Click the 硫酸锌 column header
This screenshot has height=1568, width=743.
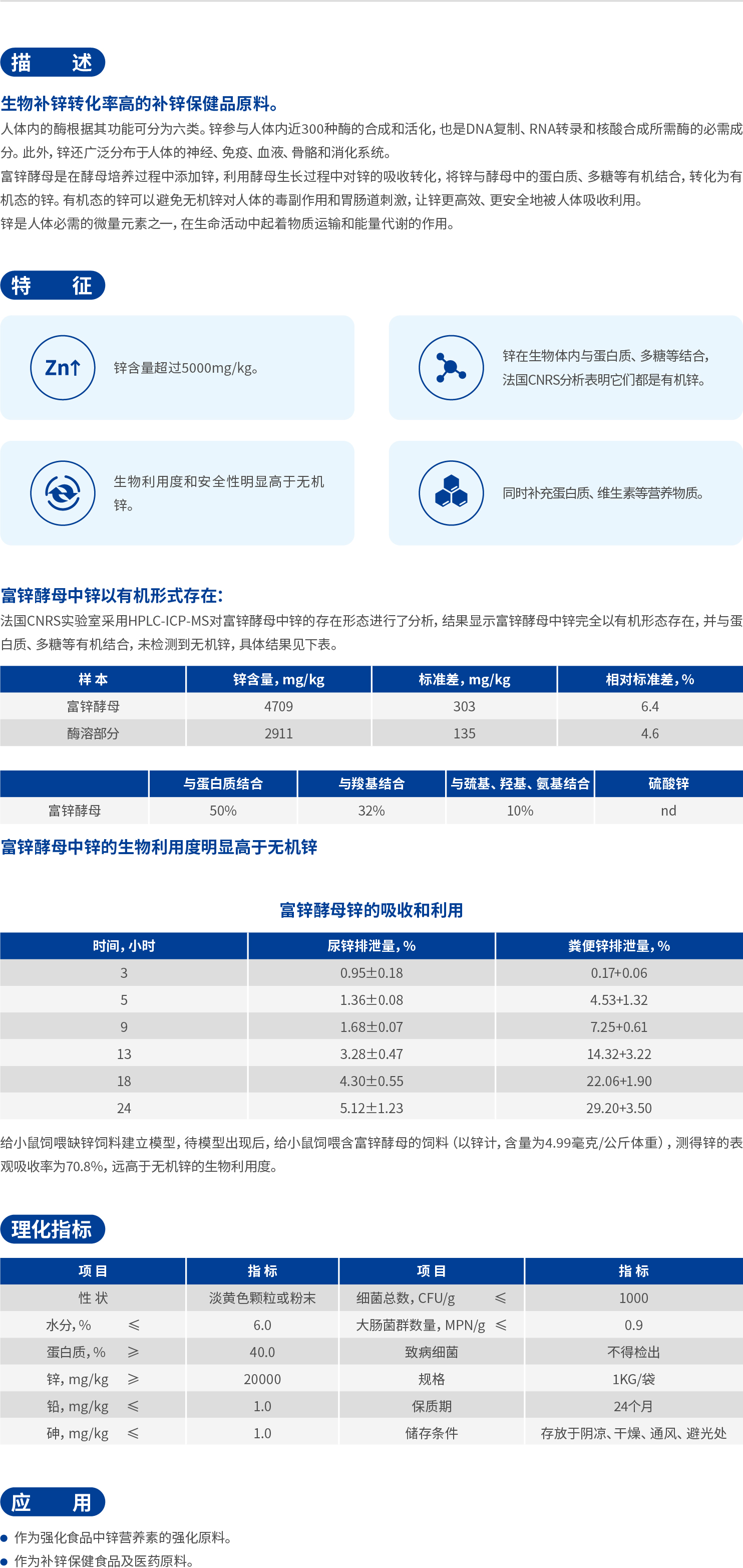pyautogui.click(x=669, y=783)
